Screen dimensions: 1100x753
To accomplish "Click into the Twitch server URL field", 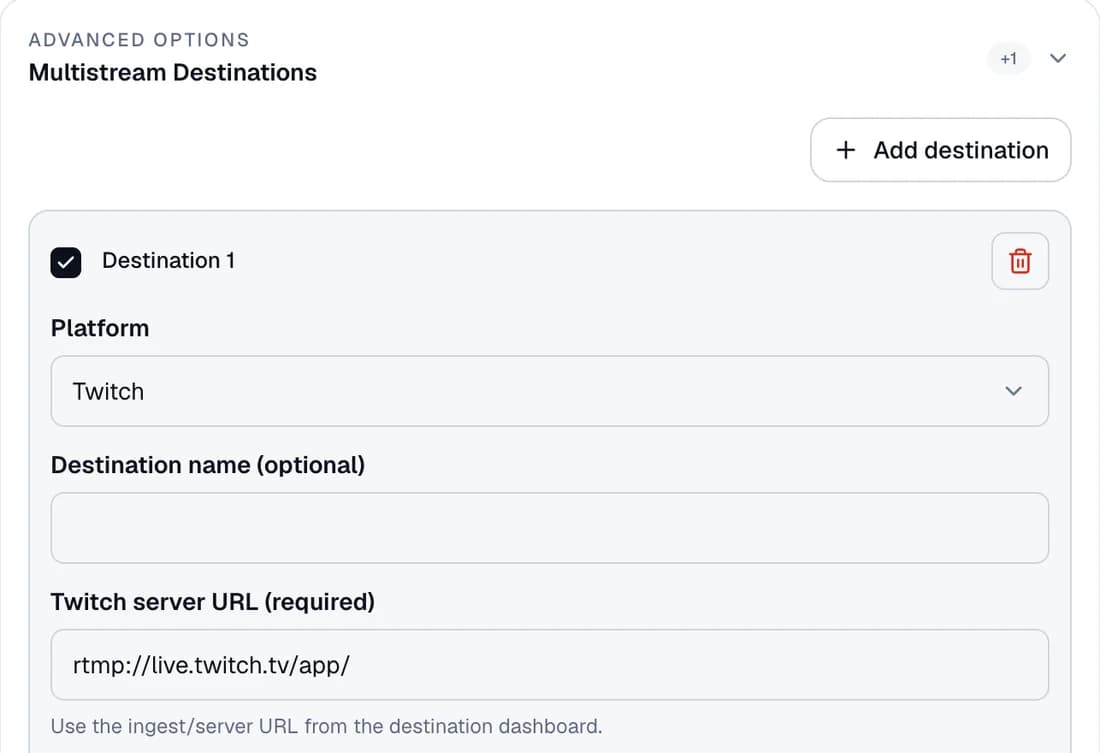I will click(x=549, y=665).
